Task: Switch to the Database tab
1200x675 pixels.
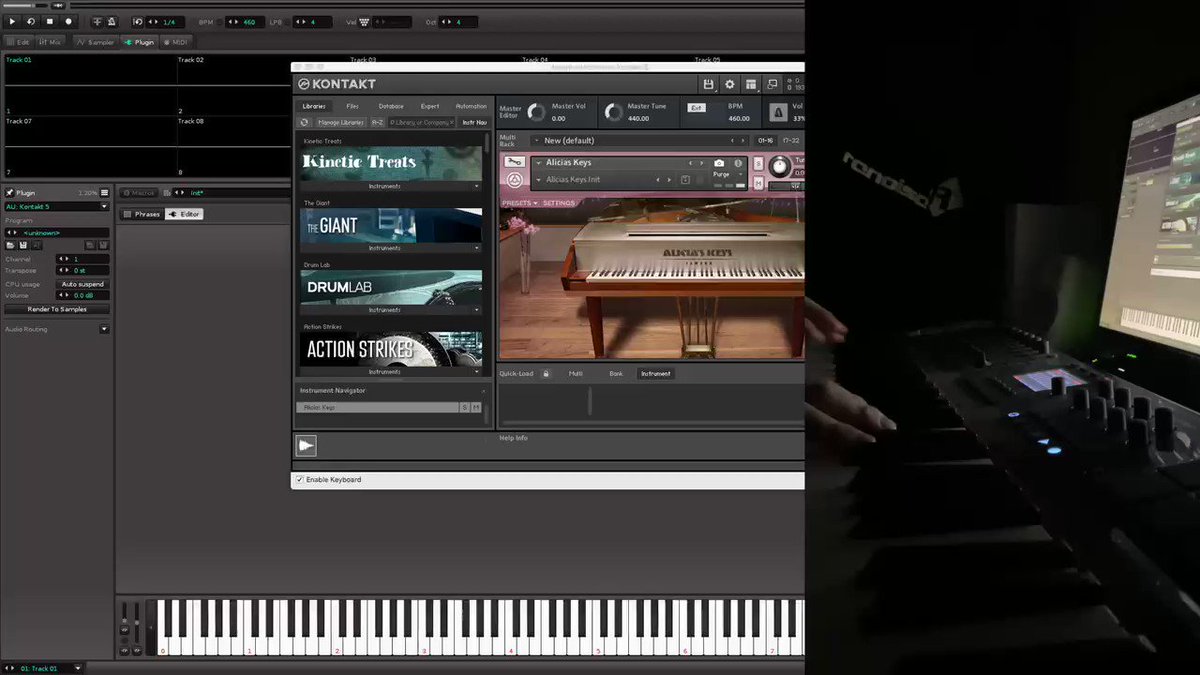Action: [391, 106]
